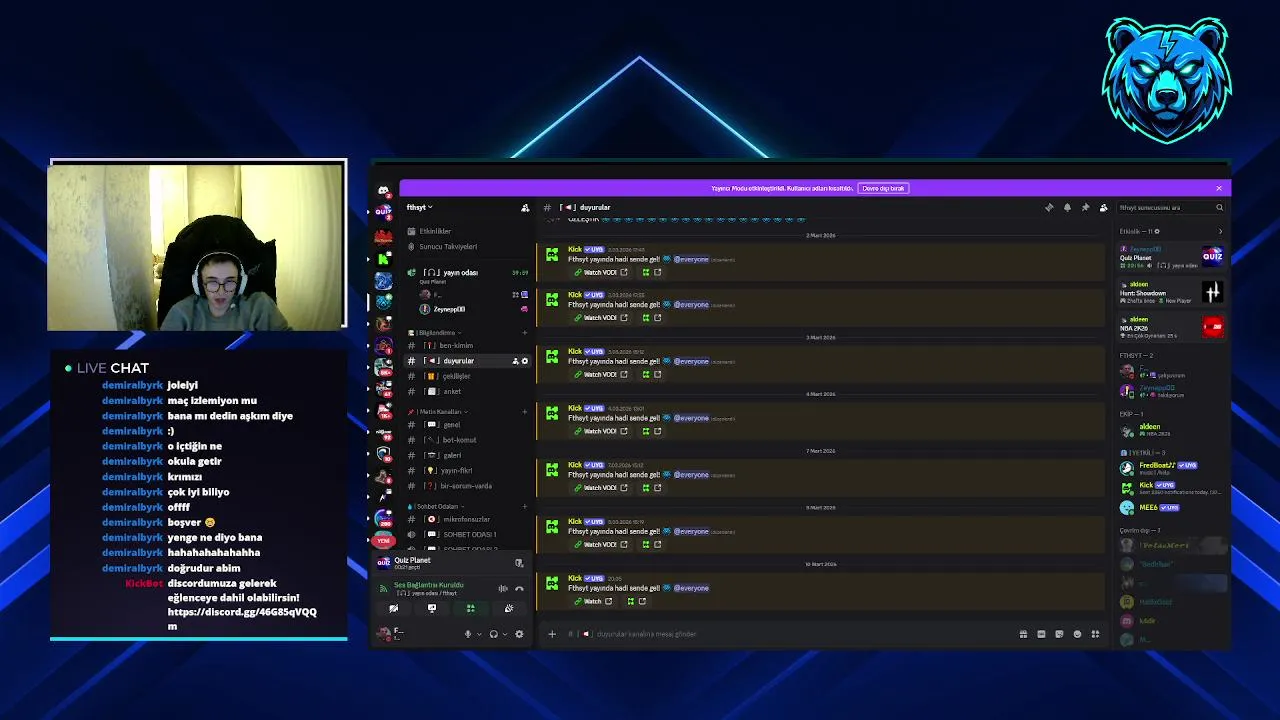Open the fthsyt server name dropdown

point(420,207)
